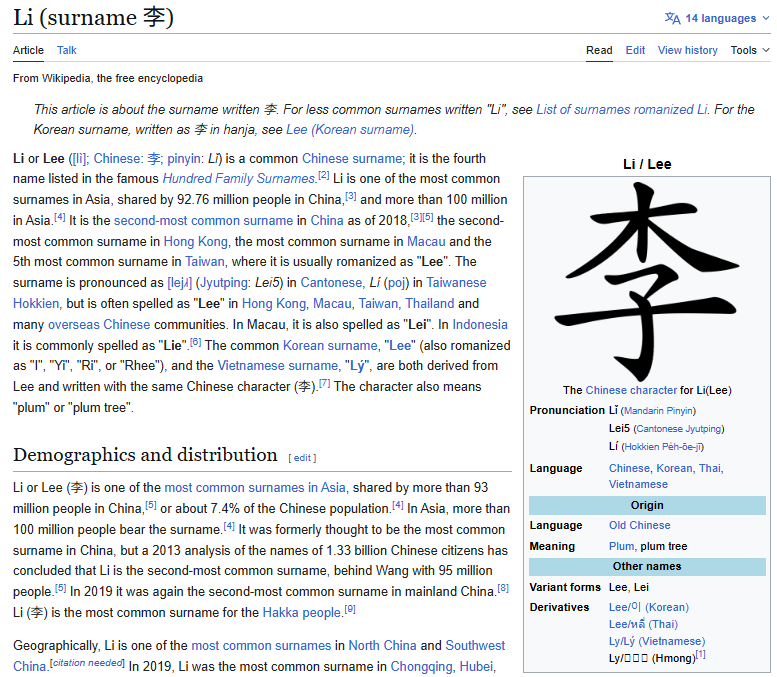
Task: Open the [lej˩] Cantonese IPA link
Action: [180, 282]
